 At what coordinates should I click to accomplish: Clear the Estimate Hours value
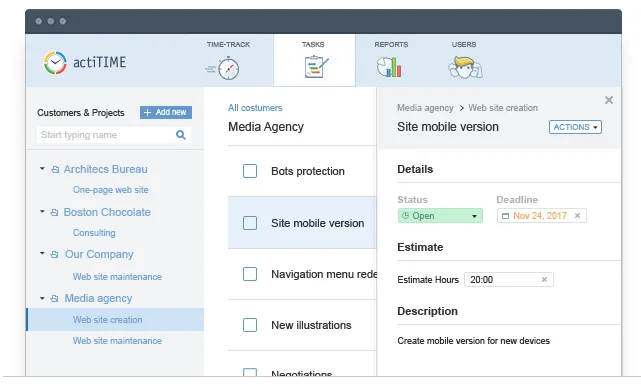(544, 279)
